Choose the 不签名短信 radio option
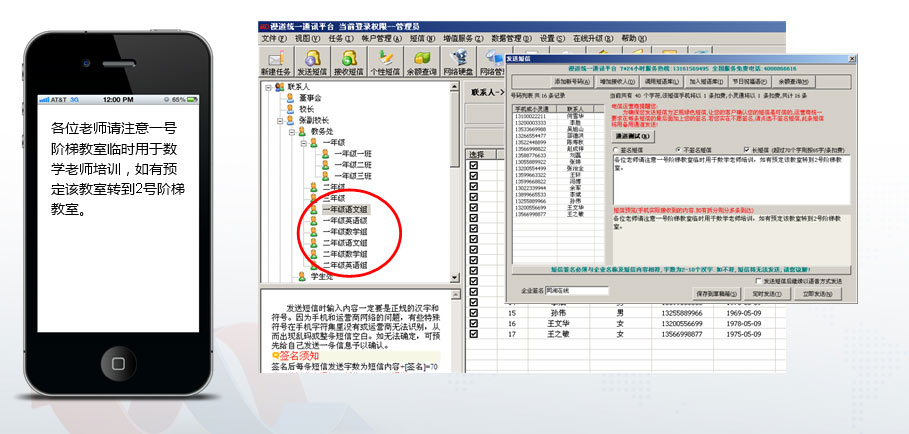This screenshot has width=909, height=434. coord(680,150)
